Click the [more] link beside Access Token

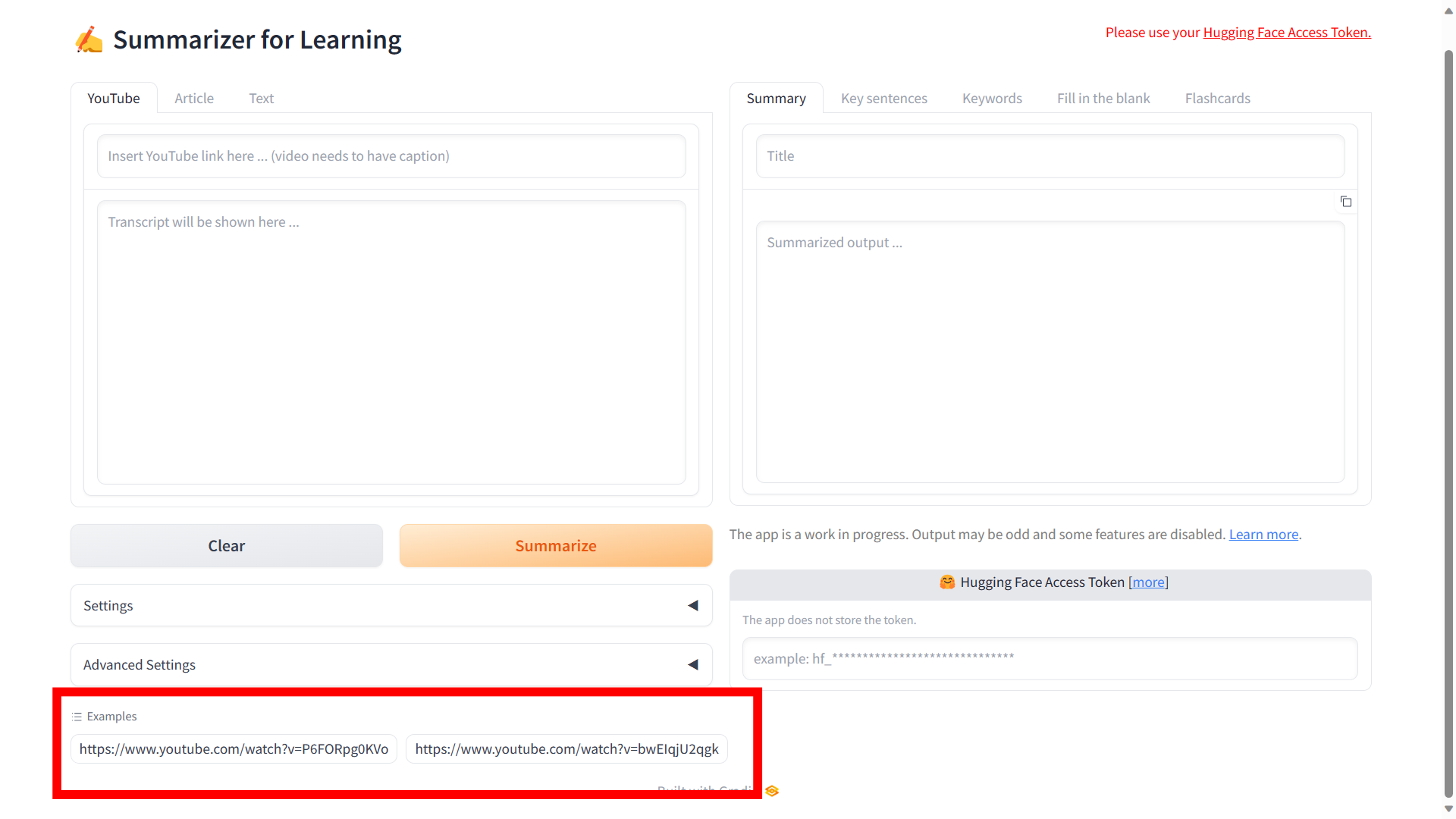1148,582
